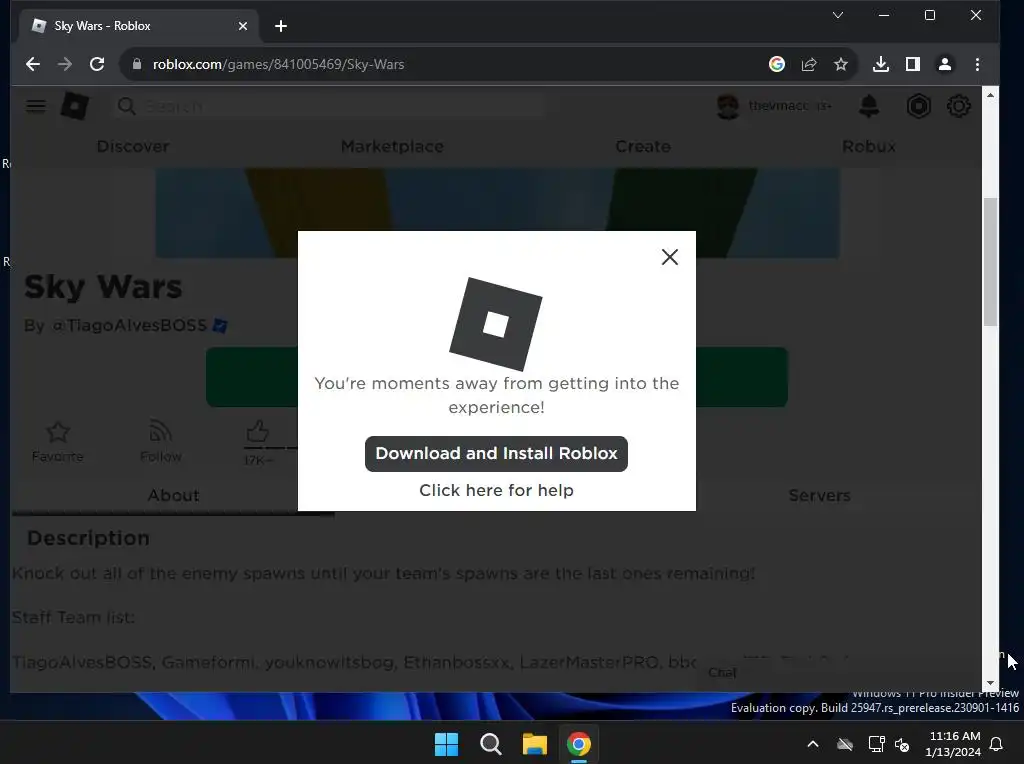Follow the Sky Wars game
Image resolution: width=1024 pixels, height=764 pixels.
[161, 441]
